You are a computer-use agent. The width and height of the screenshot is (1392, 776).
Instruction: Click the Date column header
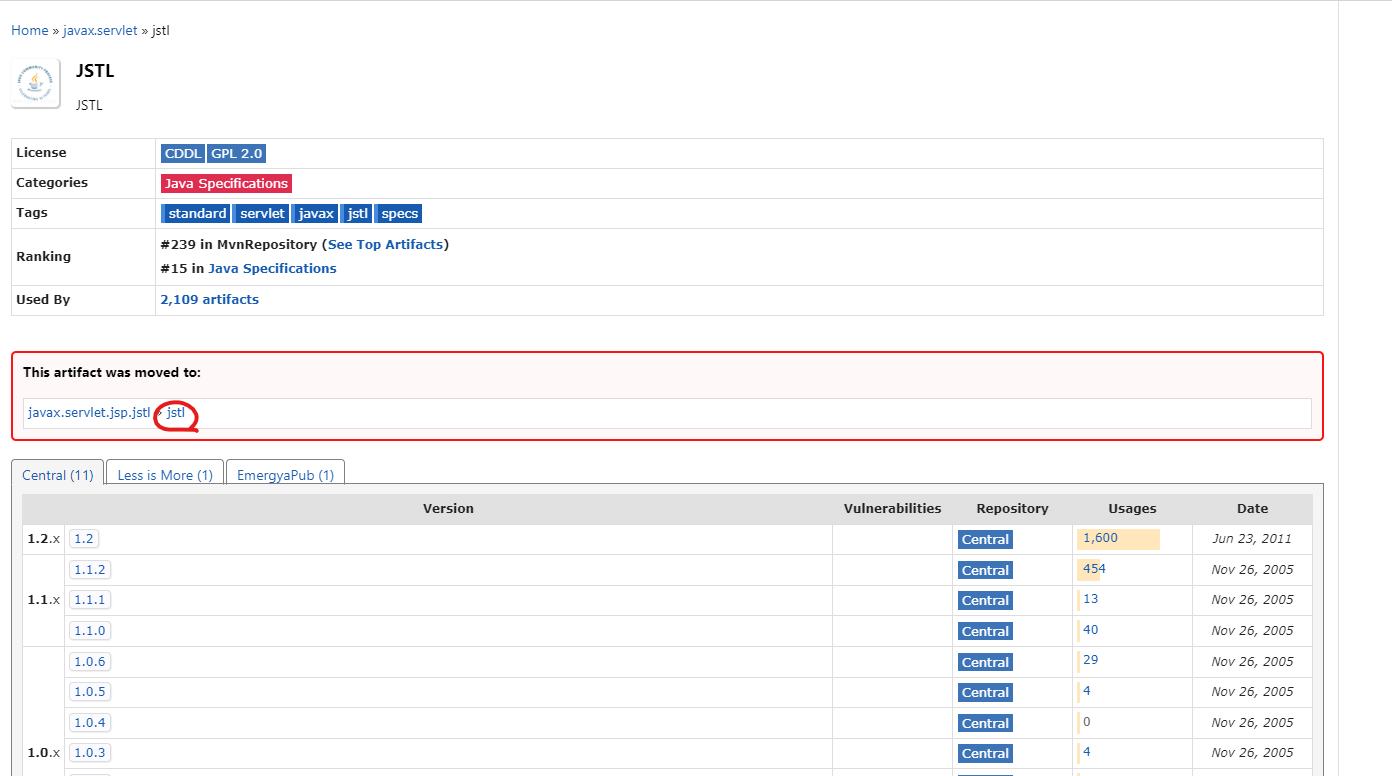click(1252, 508)
